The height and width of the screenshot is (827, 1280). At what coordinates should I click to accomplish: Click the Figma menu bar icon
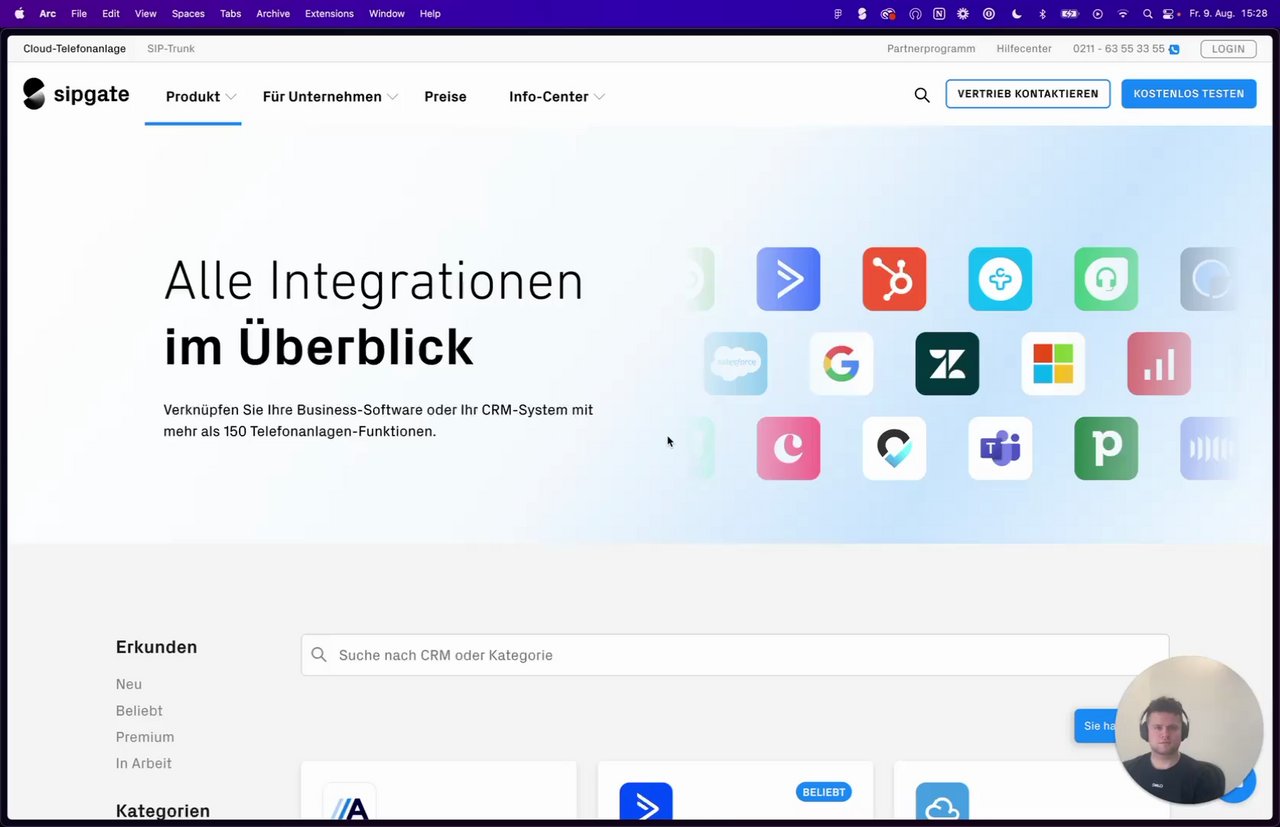click(838, 14)
